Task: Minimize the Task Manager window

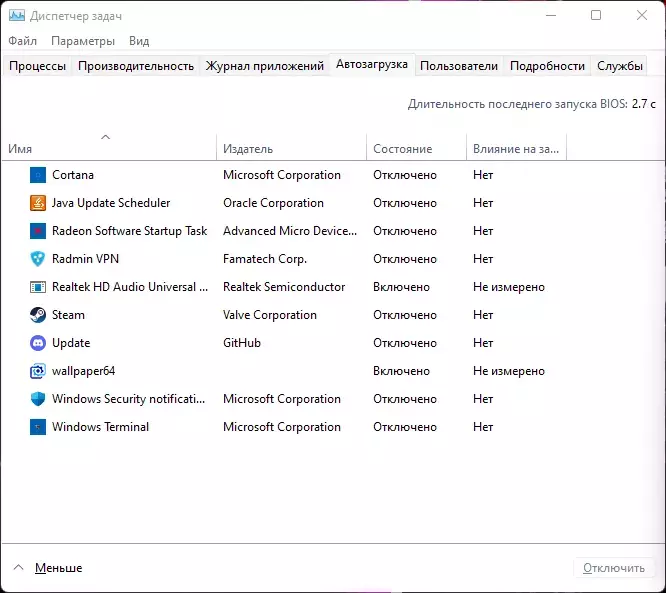Action: click(x=551, y=15)
